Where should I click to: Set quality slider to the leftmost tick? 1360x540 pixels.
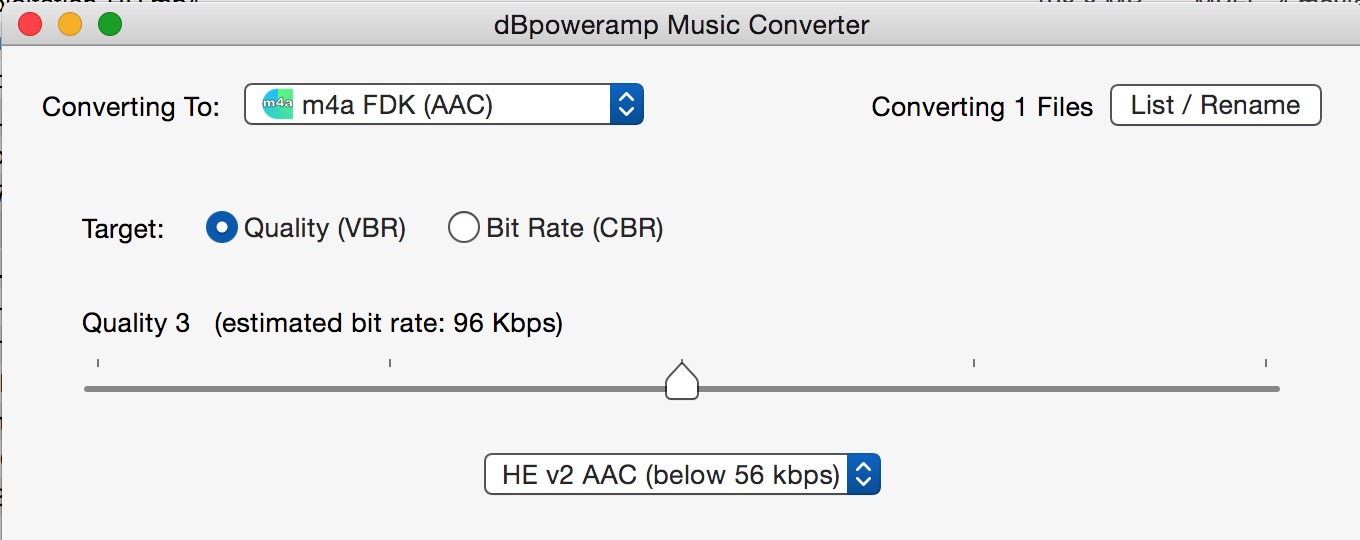(98, 388)
